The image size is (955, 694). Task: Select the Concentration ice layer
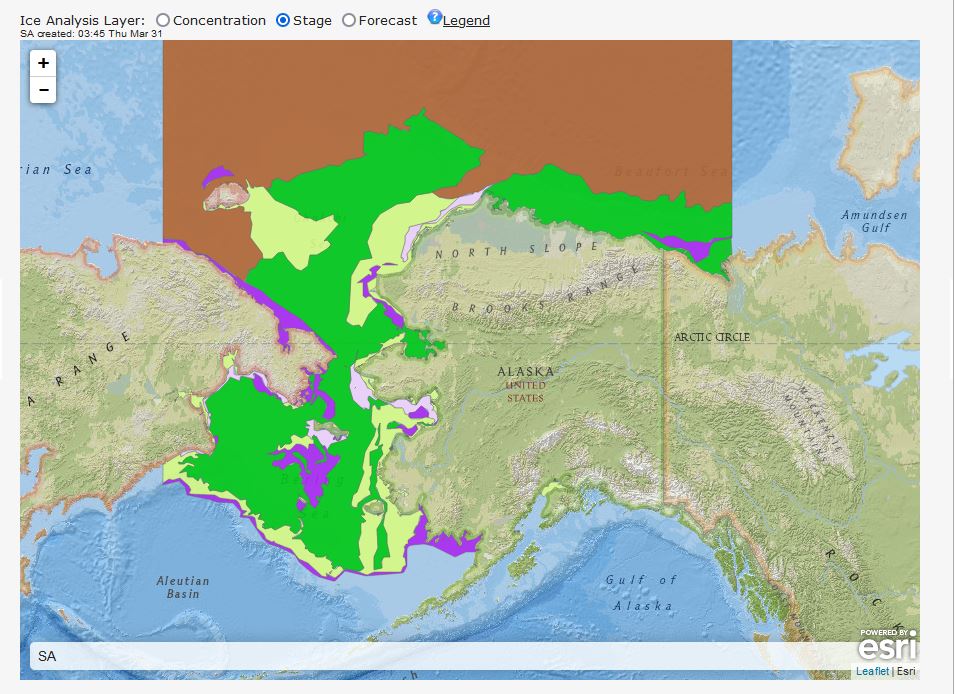click(x=164, y=21)
